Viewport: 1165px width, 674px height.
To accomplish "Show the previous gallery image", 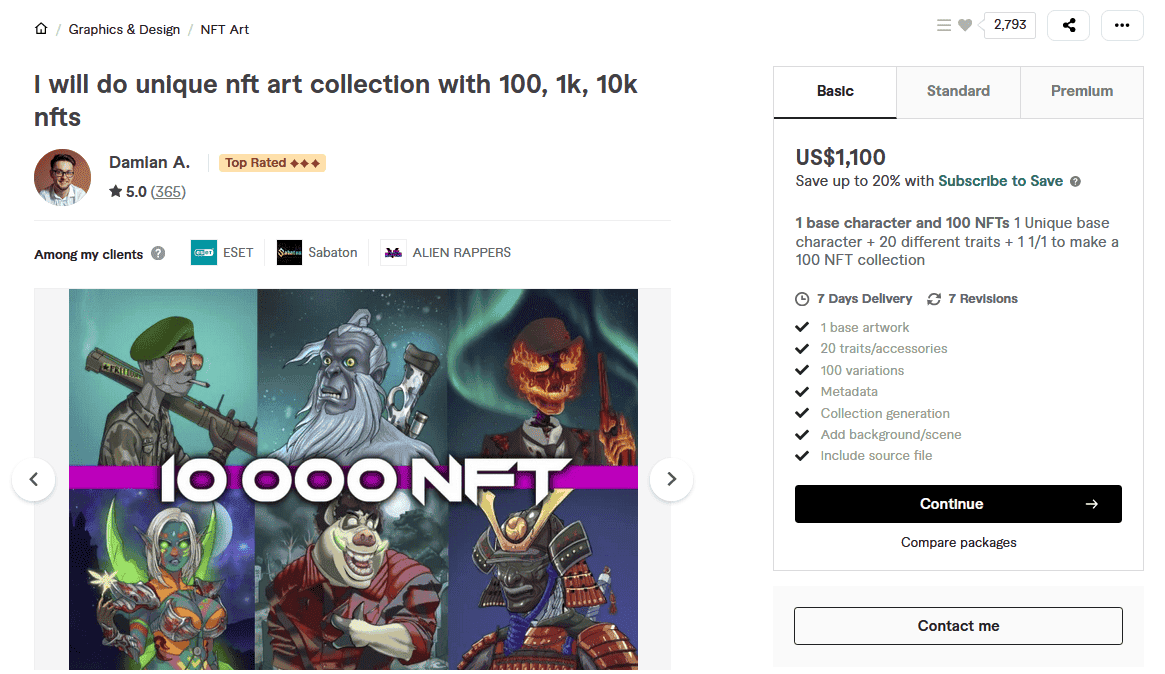I will click(34, 479).
